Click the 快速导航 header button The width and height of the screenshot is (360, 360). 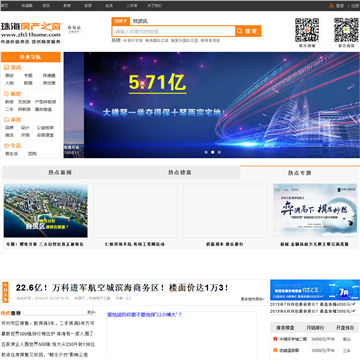point(31,57)
